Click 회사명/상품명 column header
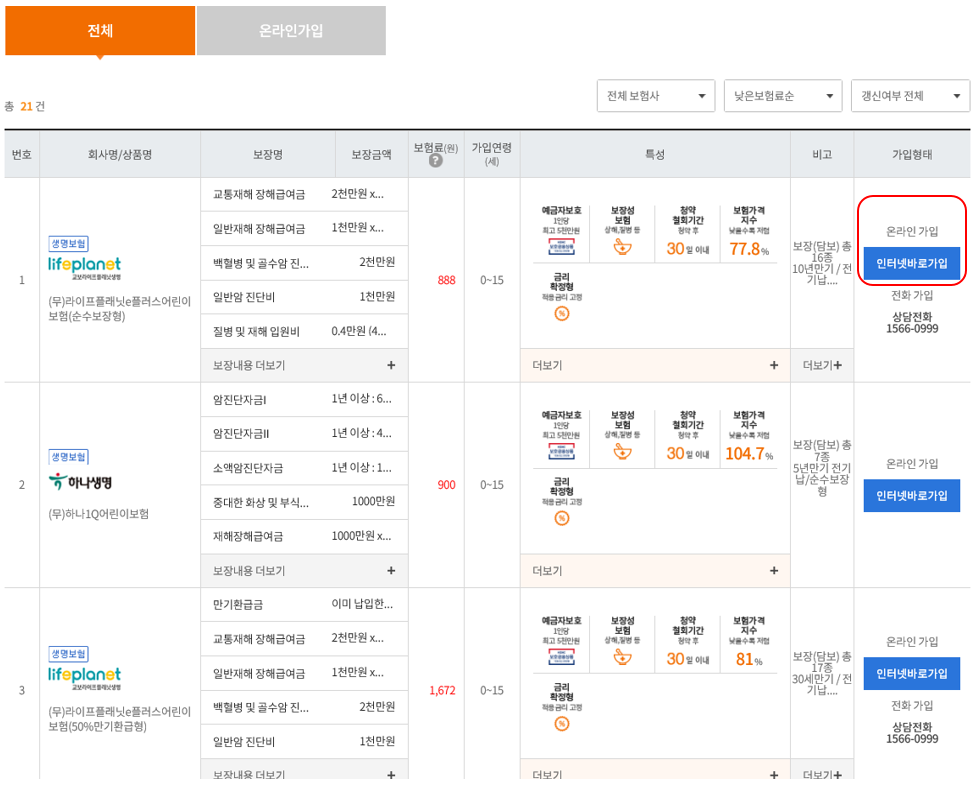This screenshot has width=977, height=792. coord(120,155)
